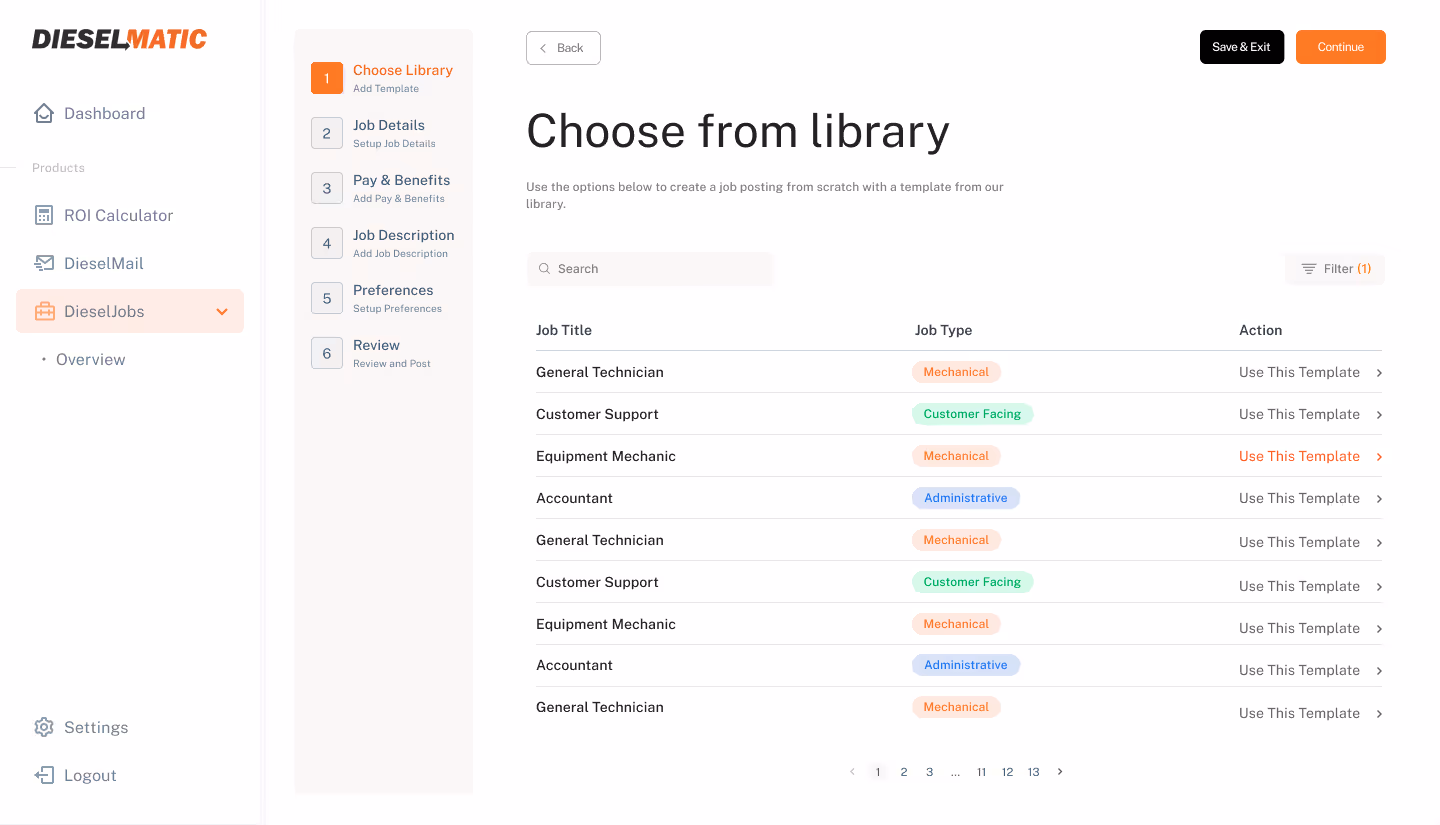Screen dimensions: 1440x825
Task: Click the "Products" section label in sidebar
Action: click(58, 168)
